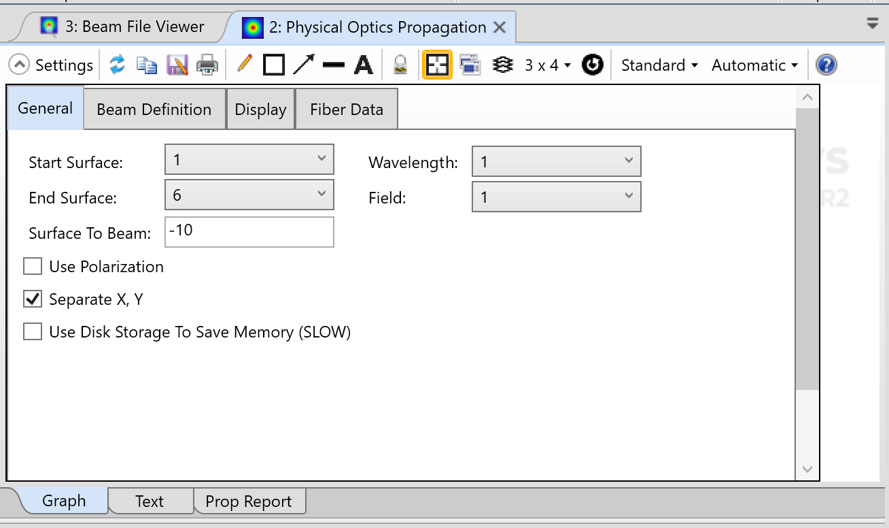Select the line draw tool
Viewport: 889px width, 528px height.
333,65
